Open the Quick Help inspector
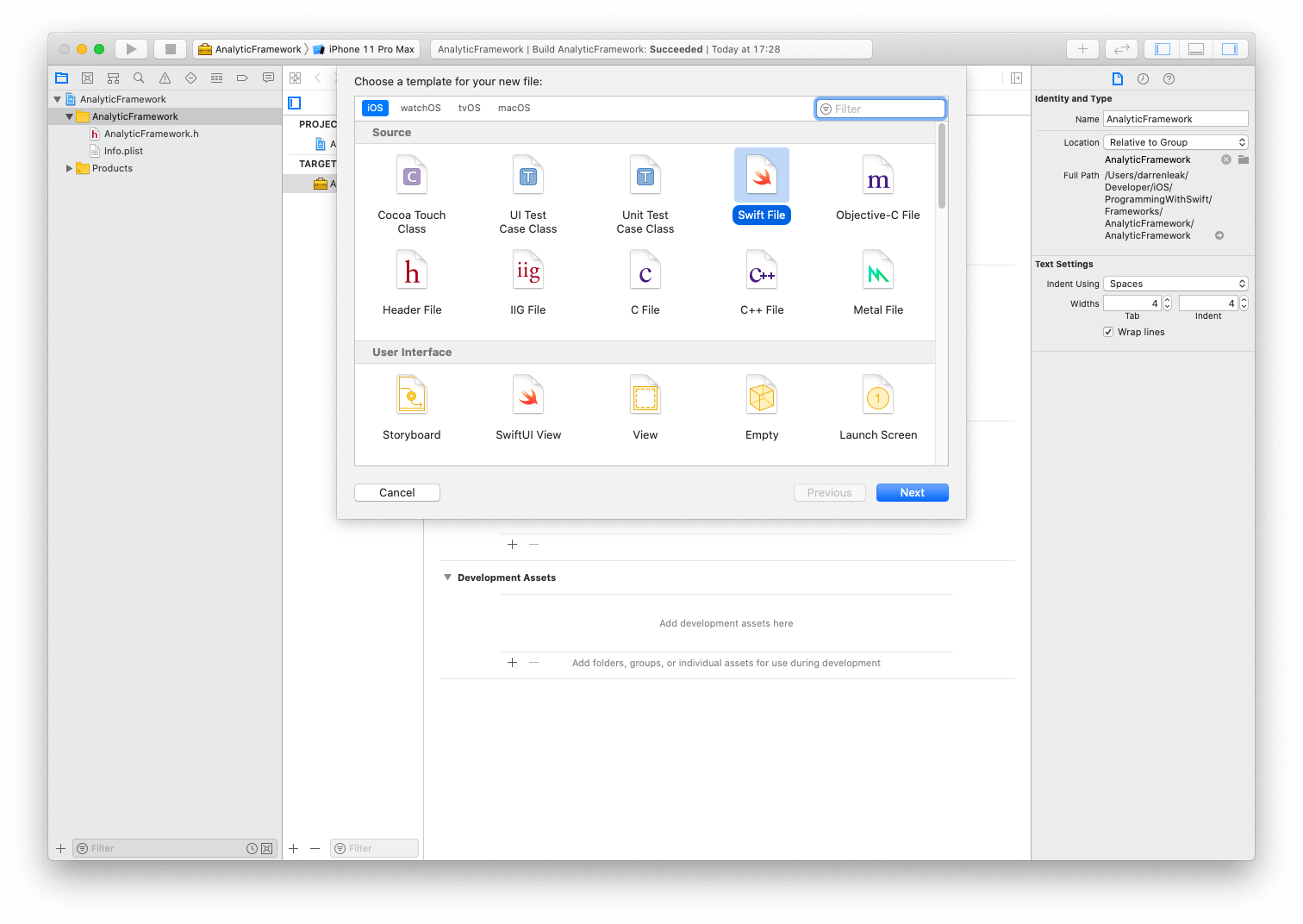Screen dimensions: 1303x924 pos(1169,78)
